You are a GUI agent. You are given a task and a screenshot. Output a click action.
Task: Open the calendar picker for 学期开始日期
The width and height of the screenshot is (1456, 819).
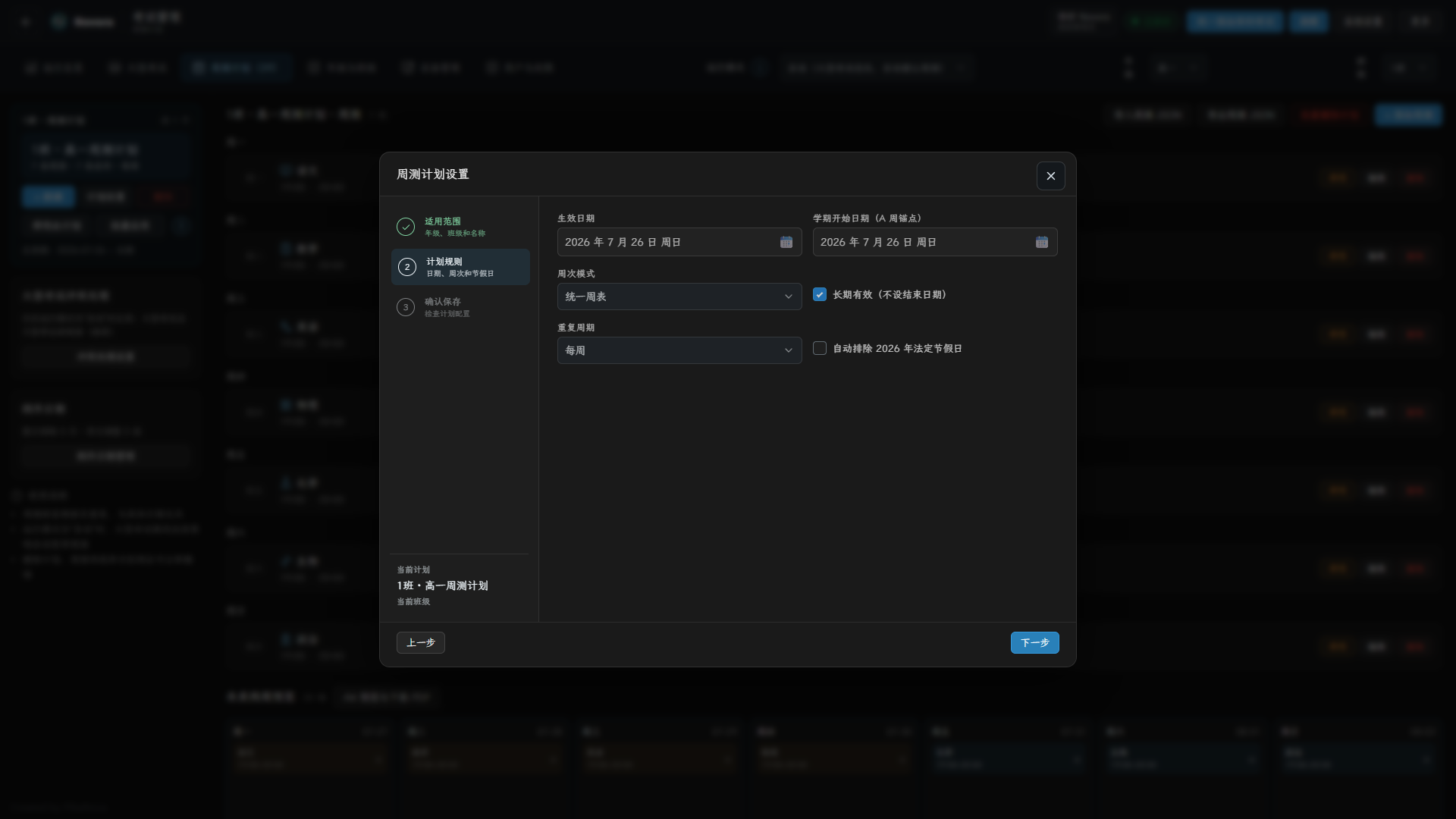(x=1042, y=242)
